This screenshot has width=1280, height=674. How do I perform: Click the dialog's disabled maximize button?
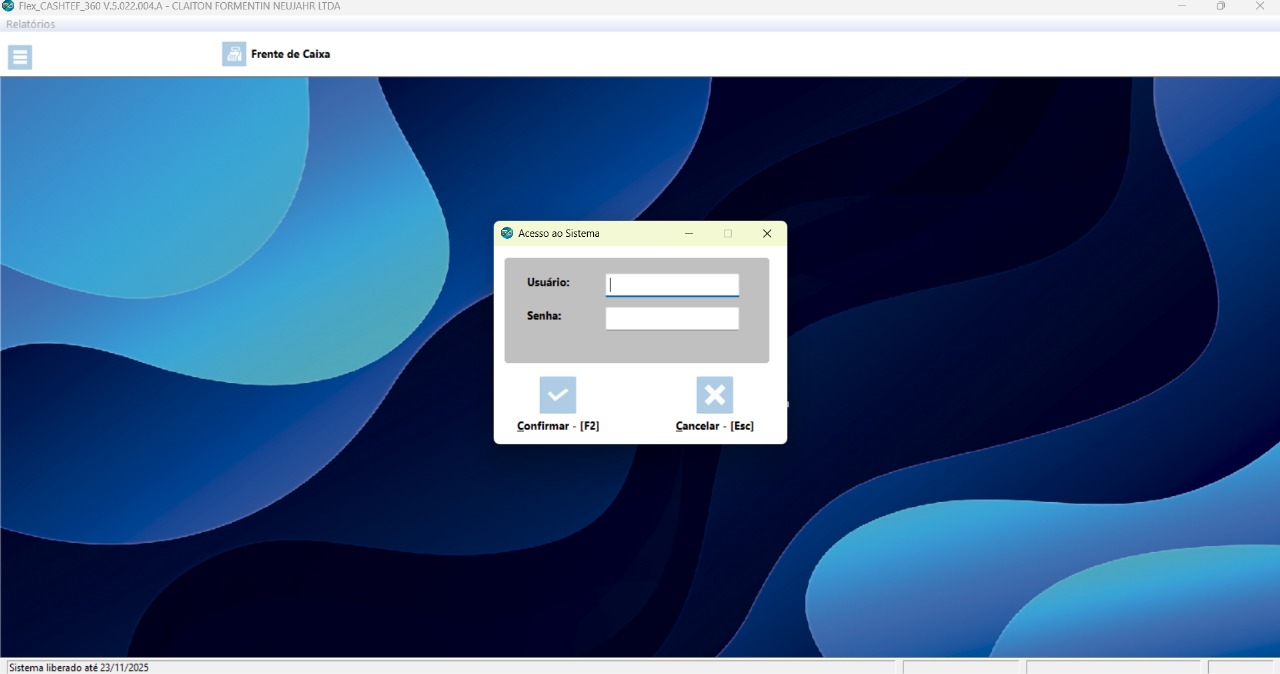(728, 233)
